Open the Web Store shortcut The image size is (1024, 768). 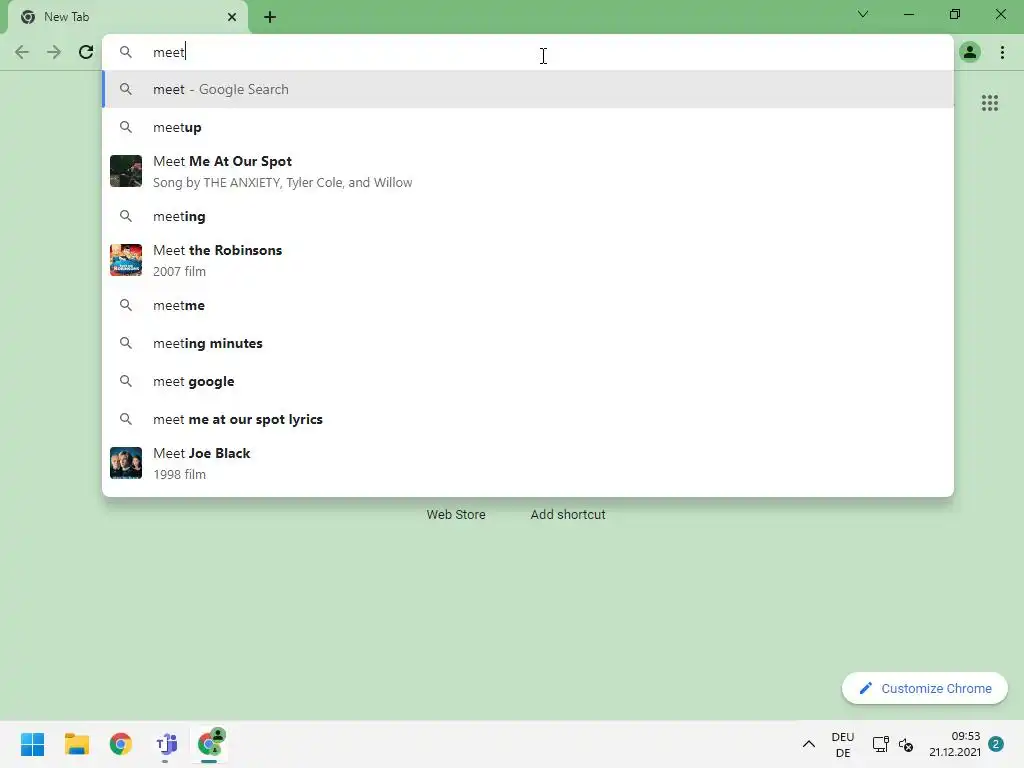(456, 515)
